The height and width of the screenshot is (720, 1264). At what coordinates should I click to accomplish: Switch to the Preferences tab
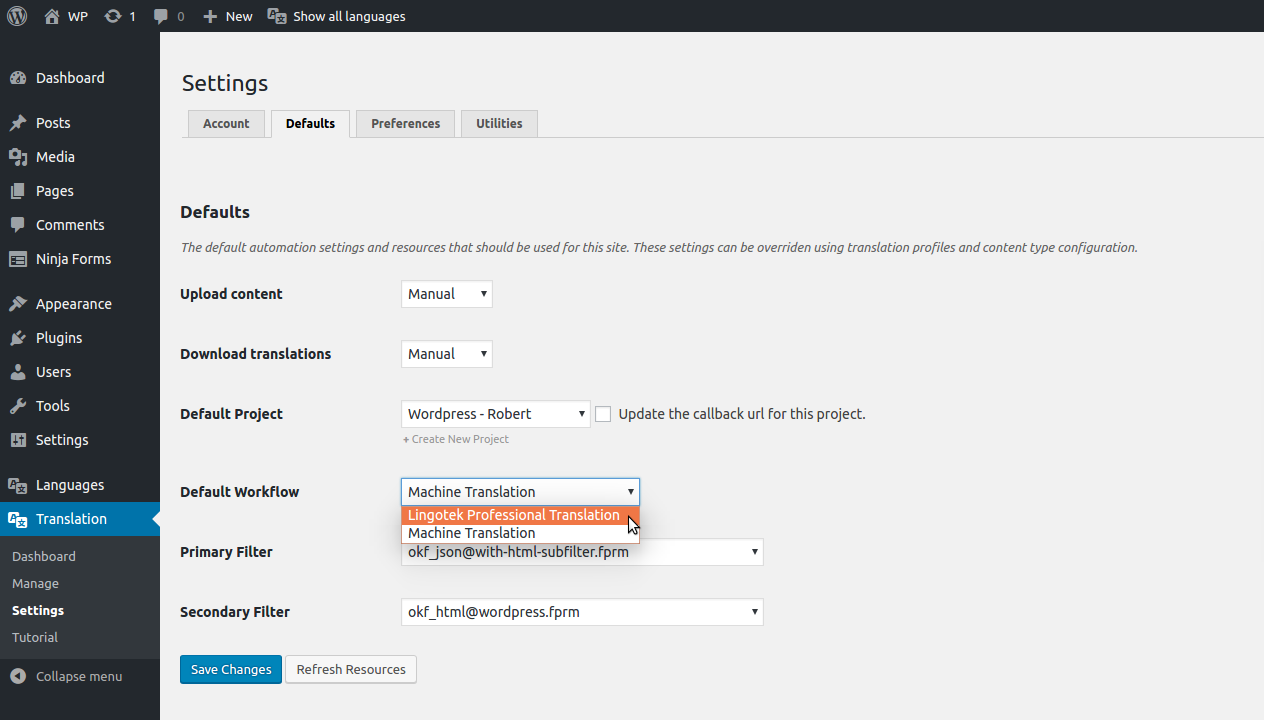click(x=405, y=124)
